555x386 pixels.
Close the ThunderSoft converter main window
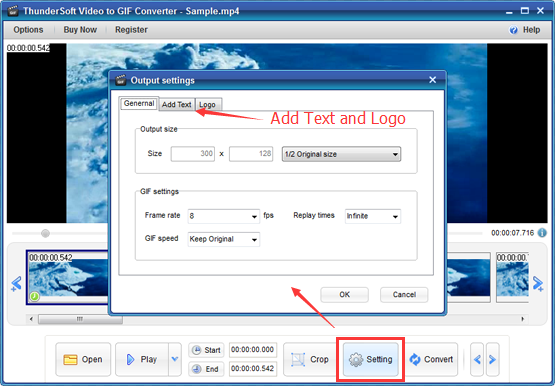click(540, 11)
